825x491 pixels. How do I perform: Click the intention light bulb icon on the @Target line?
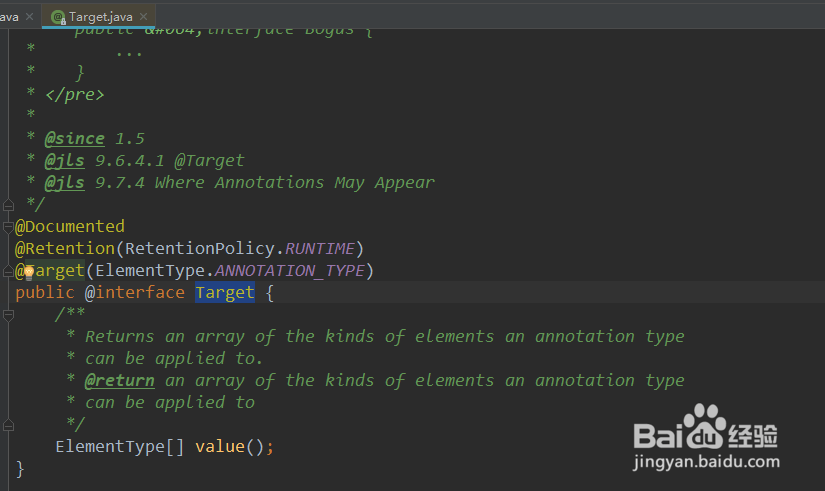29,272
